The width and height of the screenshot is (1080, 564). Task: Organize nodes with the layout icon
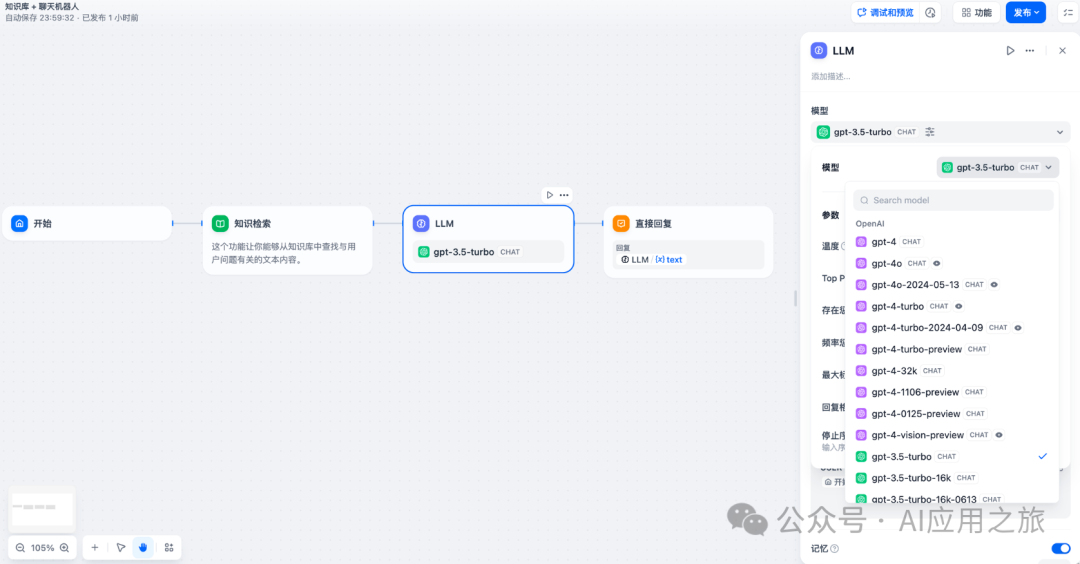pyautogui.click(x=169, y=547)
